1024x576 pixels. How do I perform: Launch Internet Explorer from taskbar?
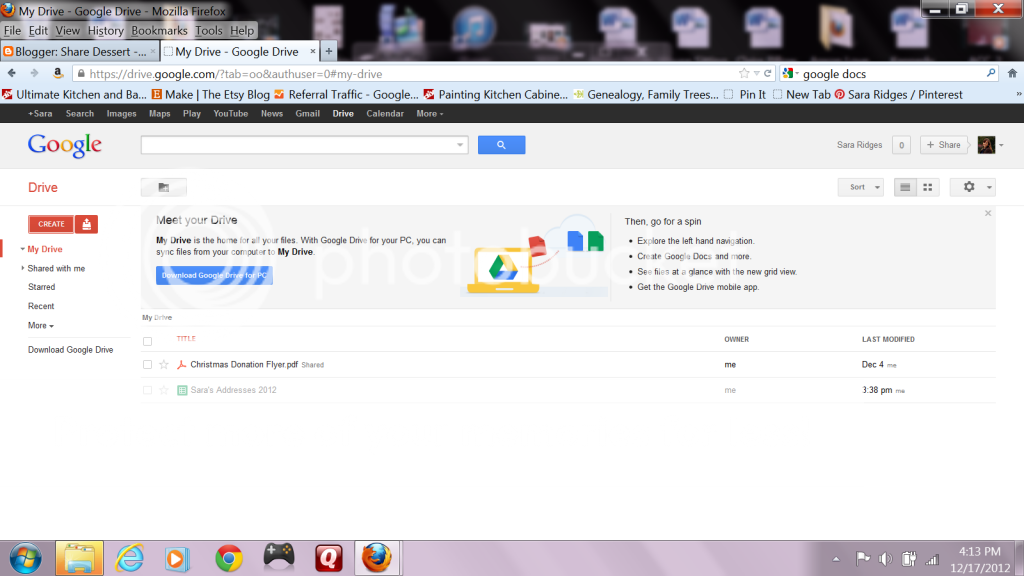click(x=129, y=558)
